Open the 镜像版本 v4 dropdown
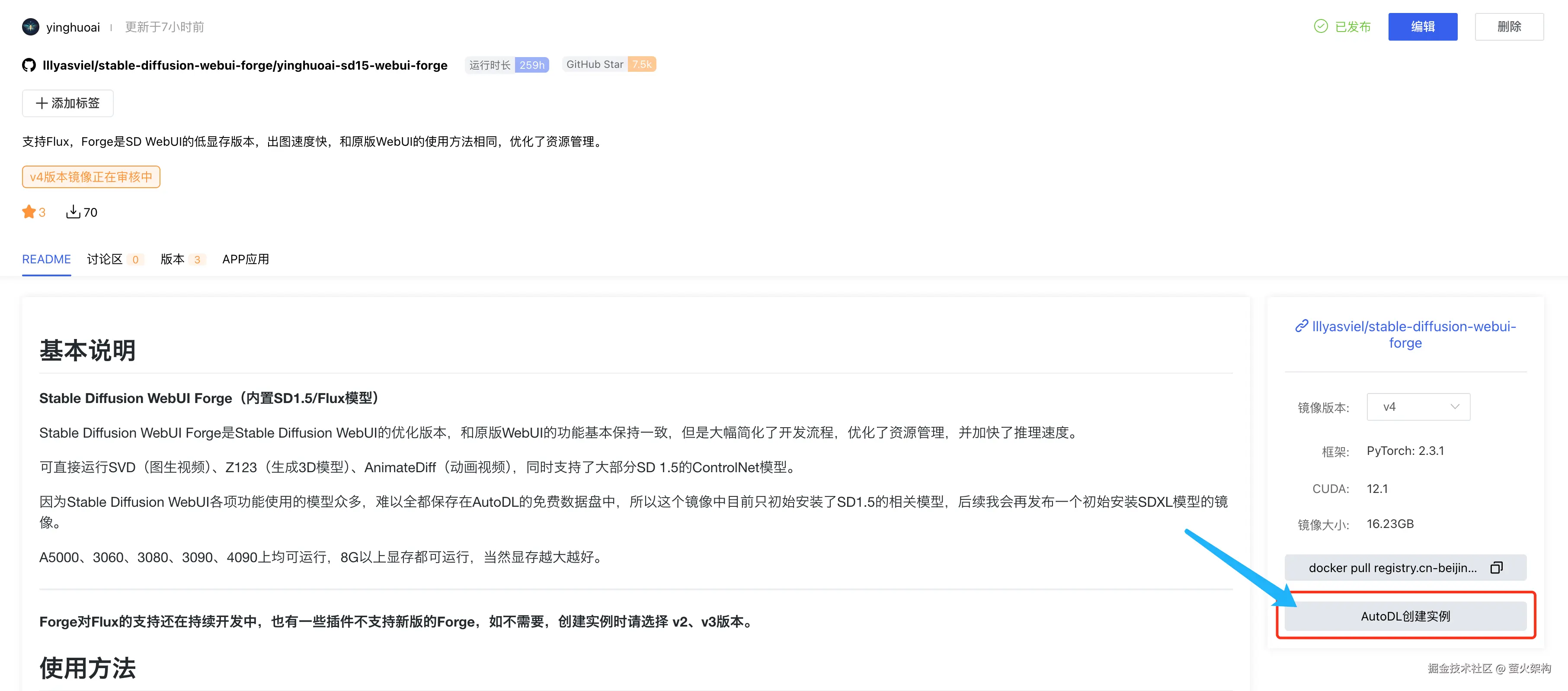 (1418, 406)
